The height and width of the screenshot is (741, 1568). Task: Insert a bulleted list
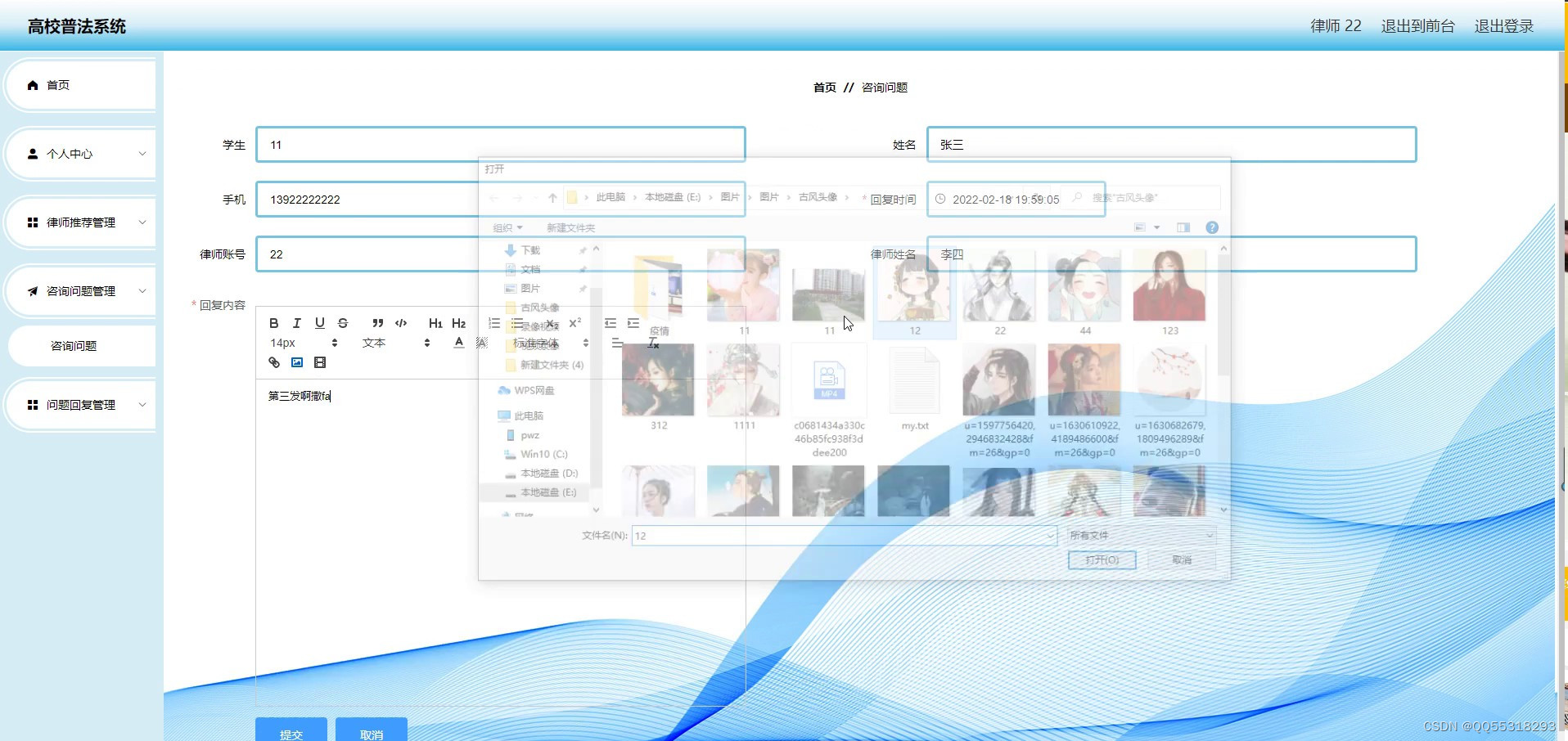click(x=517, y=323)
